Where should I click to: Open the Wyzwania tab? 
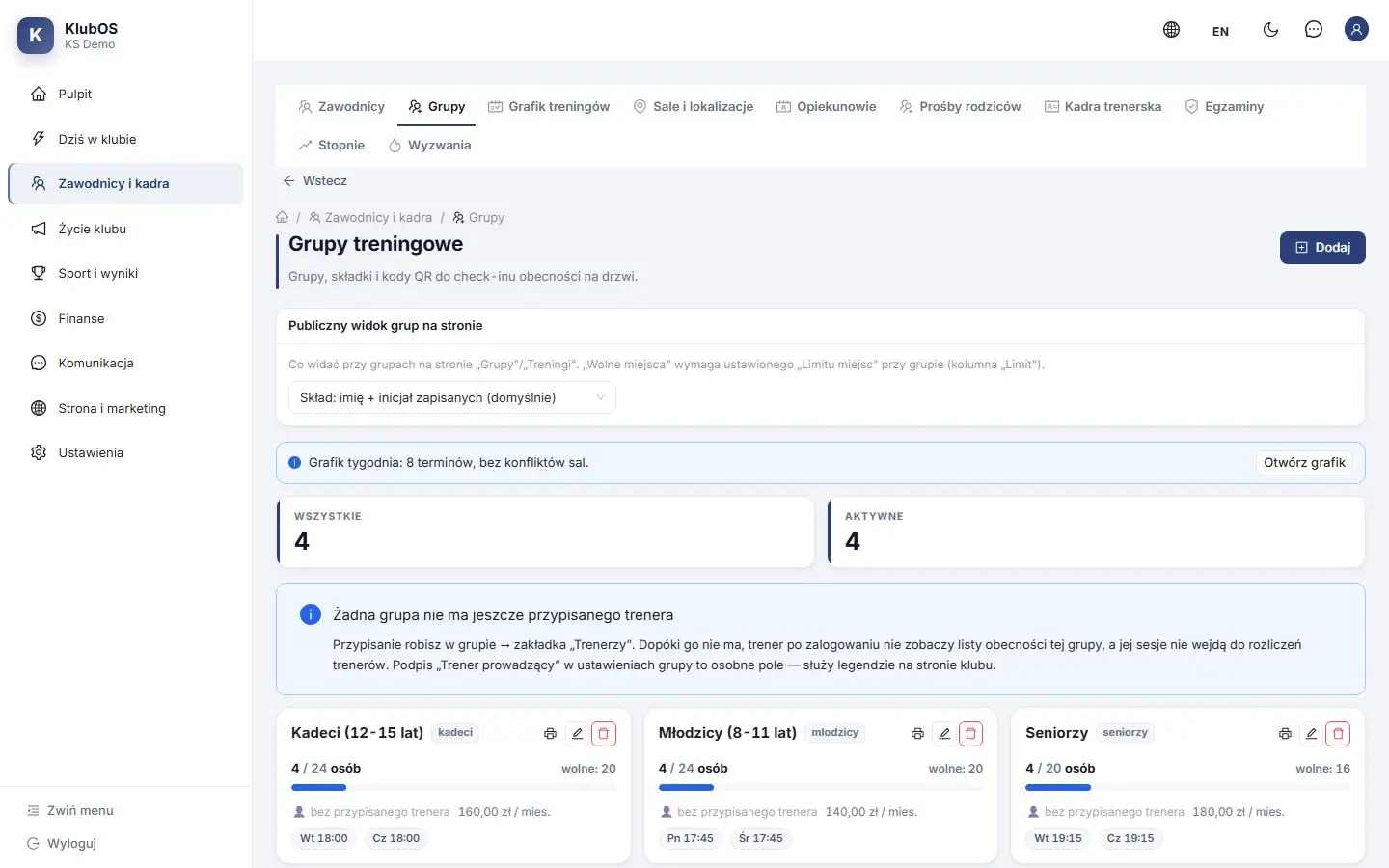coord(429,146)
